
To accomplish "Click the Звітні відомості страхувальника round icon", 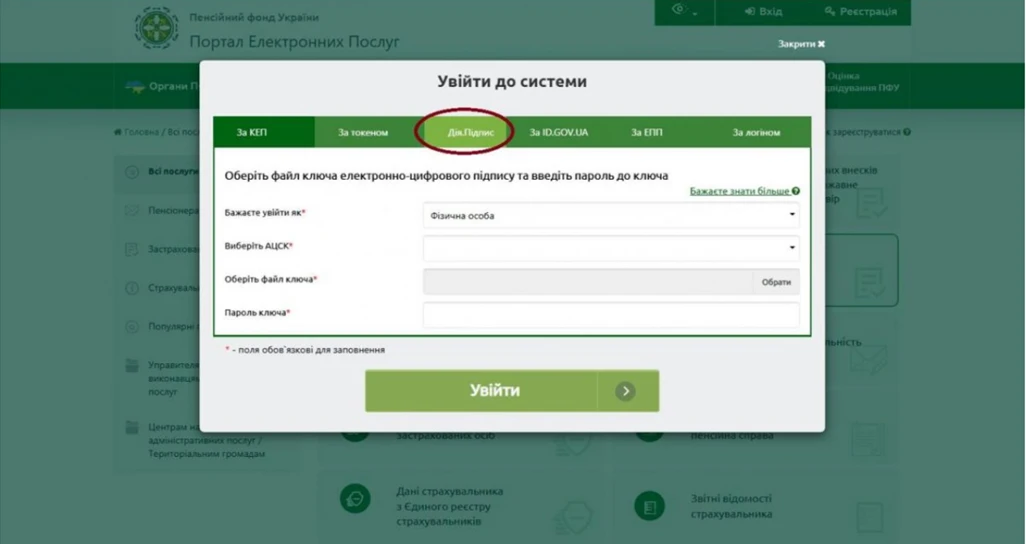I will coord(650,507).
